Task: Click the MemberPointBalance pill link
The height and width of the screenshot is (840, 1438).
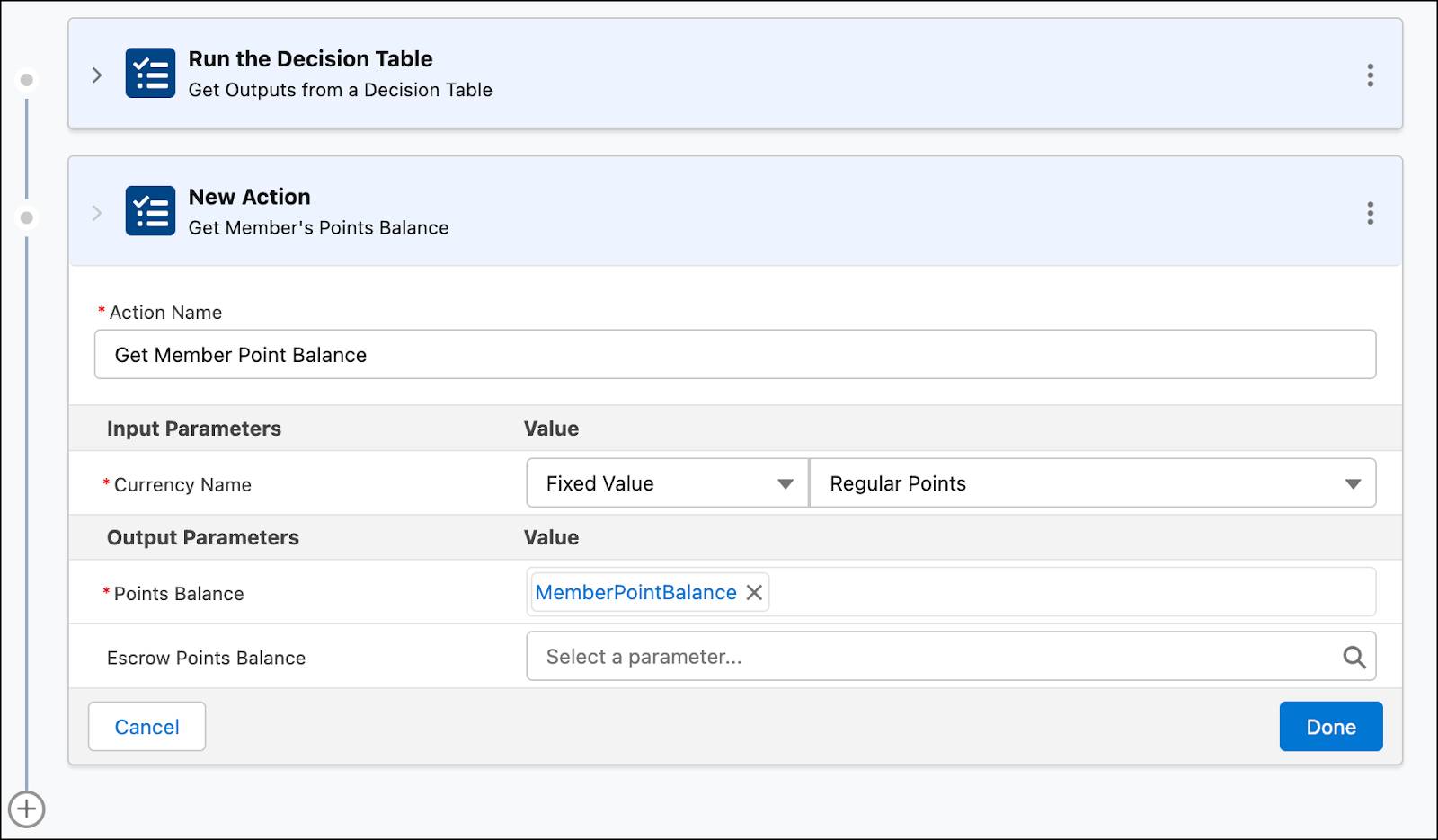Action: click(635, 593)
